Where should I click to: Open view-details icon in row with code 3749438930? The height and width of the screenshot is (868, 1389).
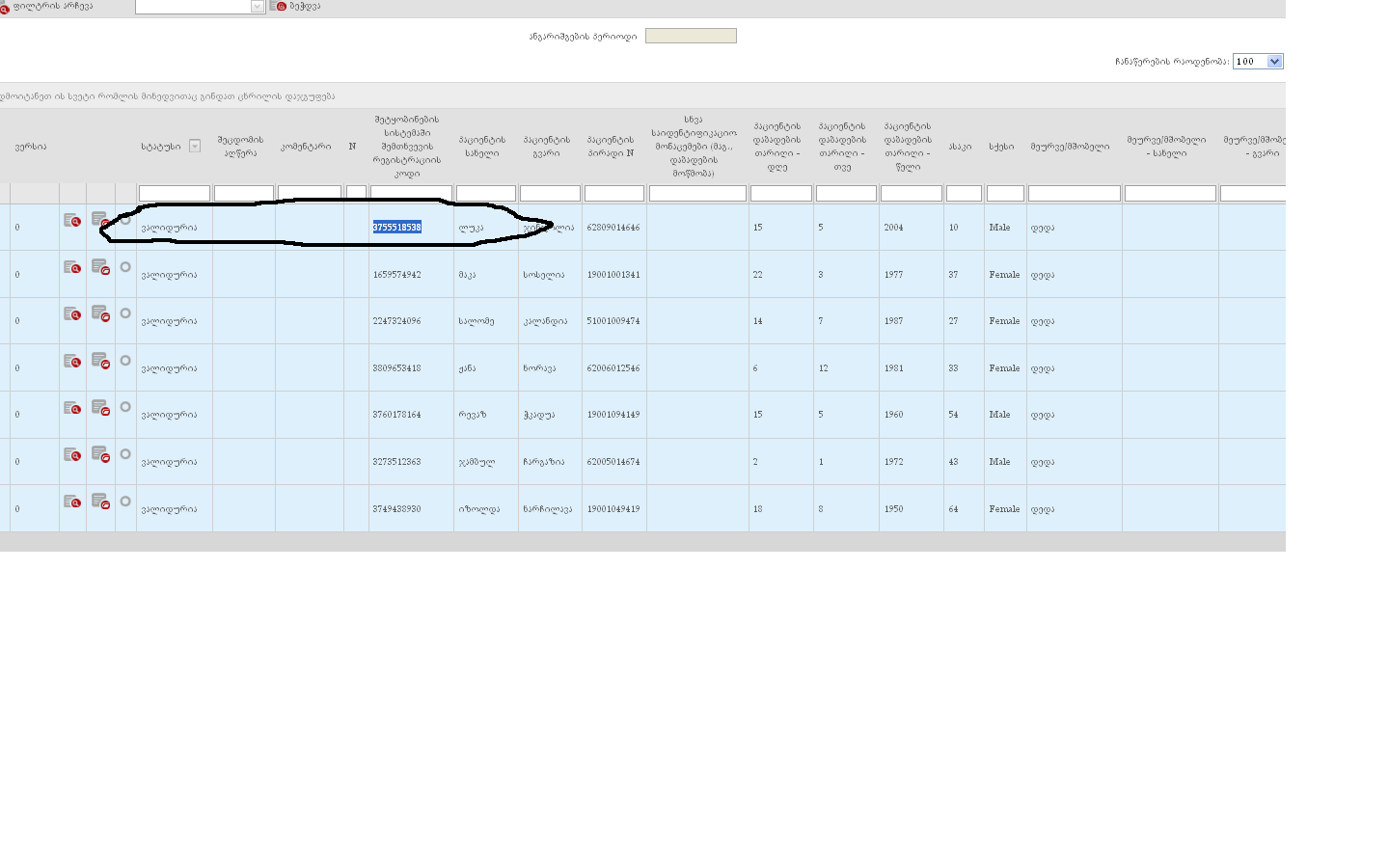[72, 502]
